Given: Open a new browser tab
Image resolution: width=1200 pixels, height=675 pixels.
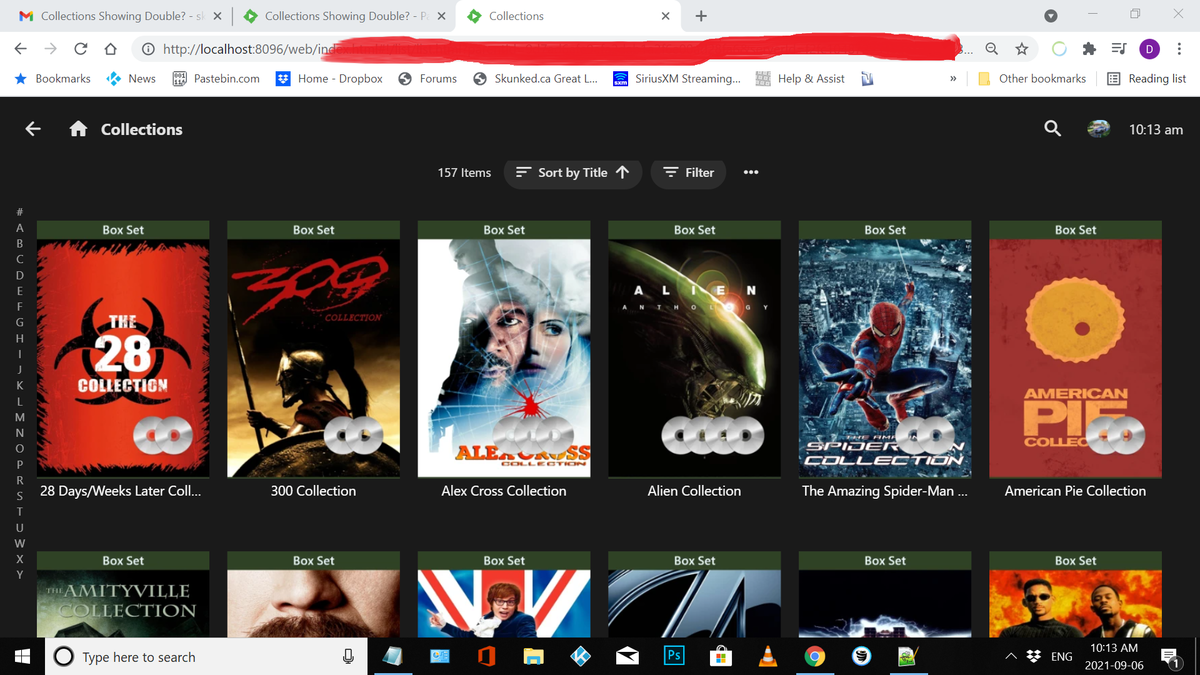Looking at the screenshot, I should click(701, 16).
